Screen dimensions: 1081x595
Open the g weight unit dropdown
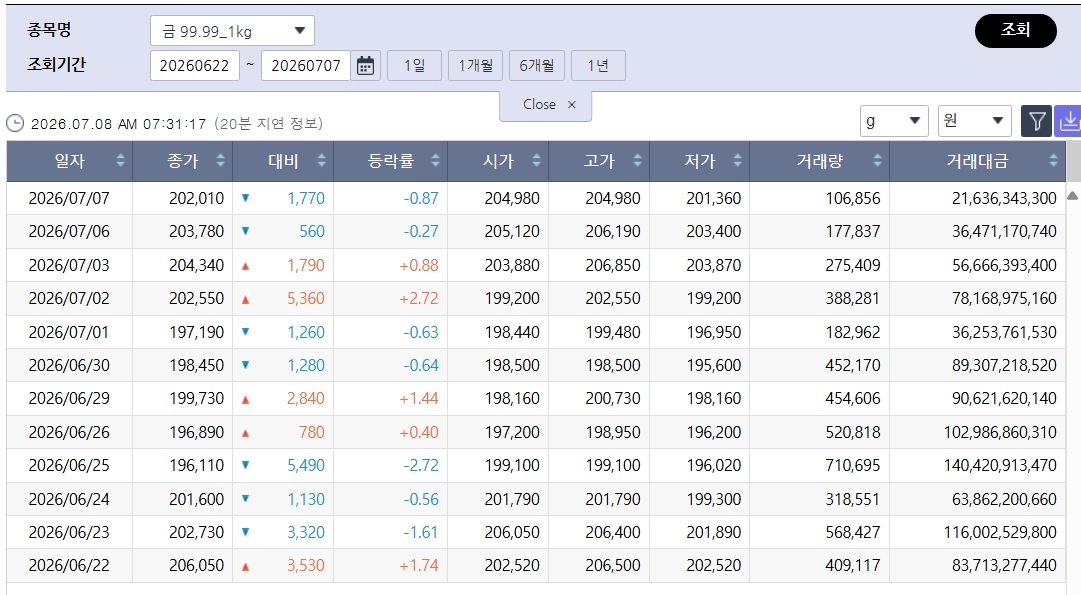tap(893, 121)
